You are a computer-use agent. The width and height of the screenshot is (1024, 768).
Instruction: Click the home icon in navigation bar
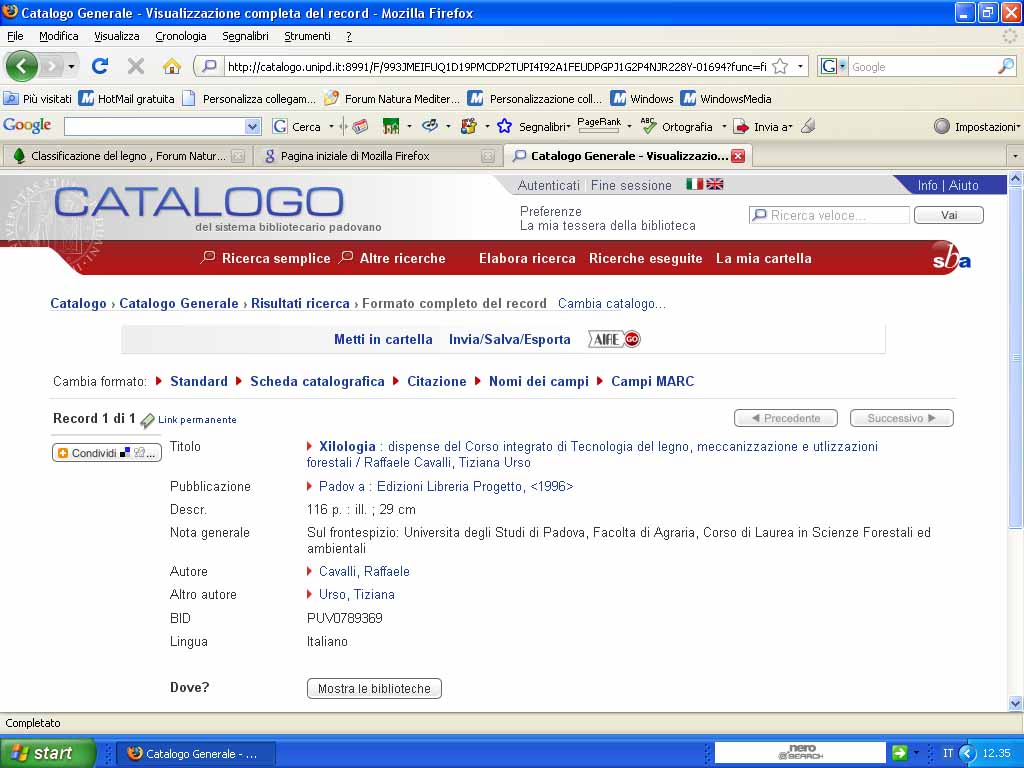click(172, 66)
